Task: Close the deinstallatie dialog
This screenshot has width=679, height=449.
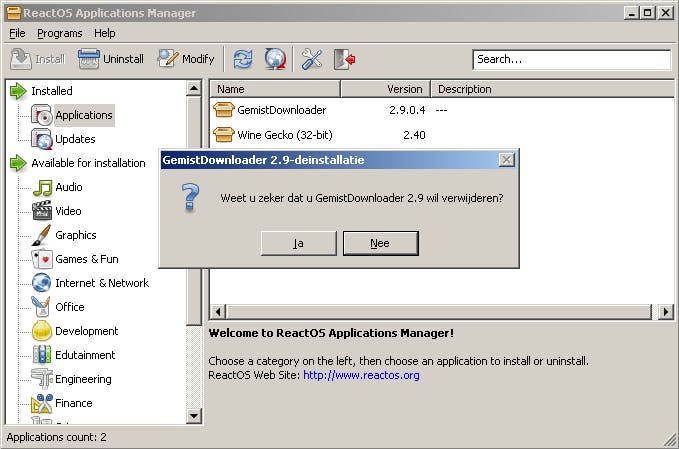Action: click(x=507, y=160)
